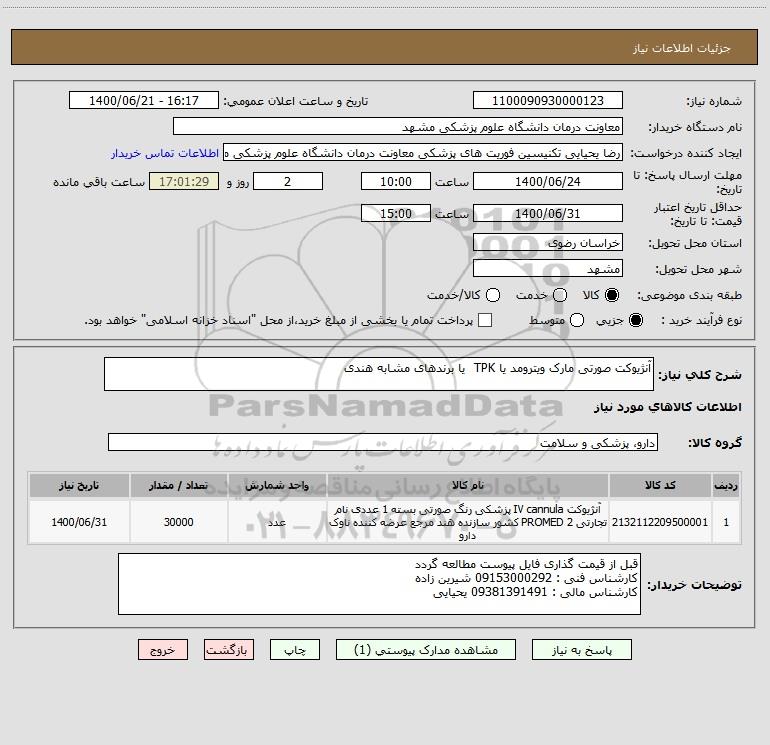Click product code 213211220950​0001 cell
The height and width of the screenshot is (745, 770).
coord(660,522)
